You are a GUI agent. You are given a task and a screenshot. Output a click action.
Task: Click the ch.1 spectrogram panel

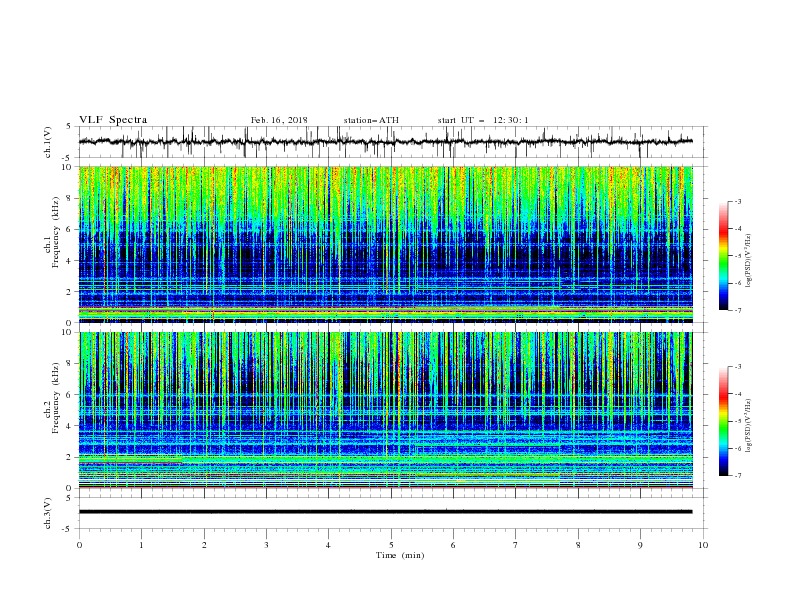pyautogui.click(x=385, y=244)
